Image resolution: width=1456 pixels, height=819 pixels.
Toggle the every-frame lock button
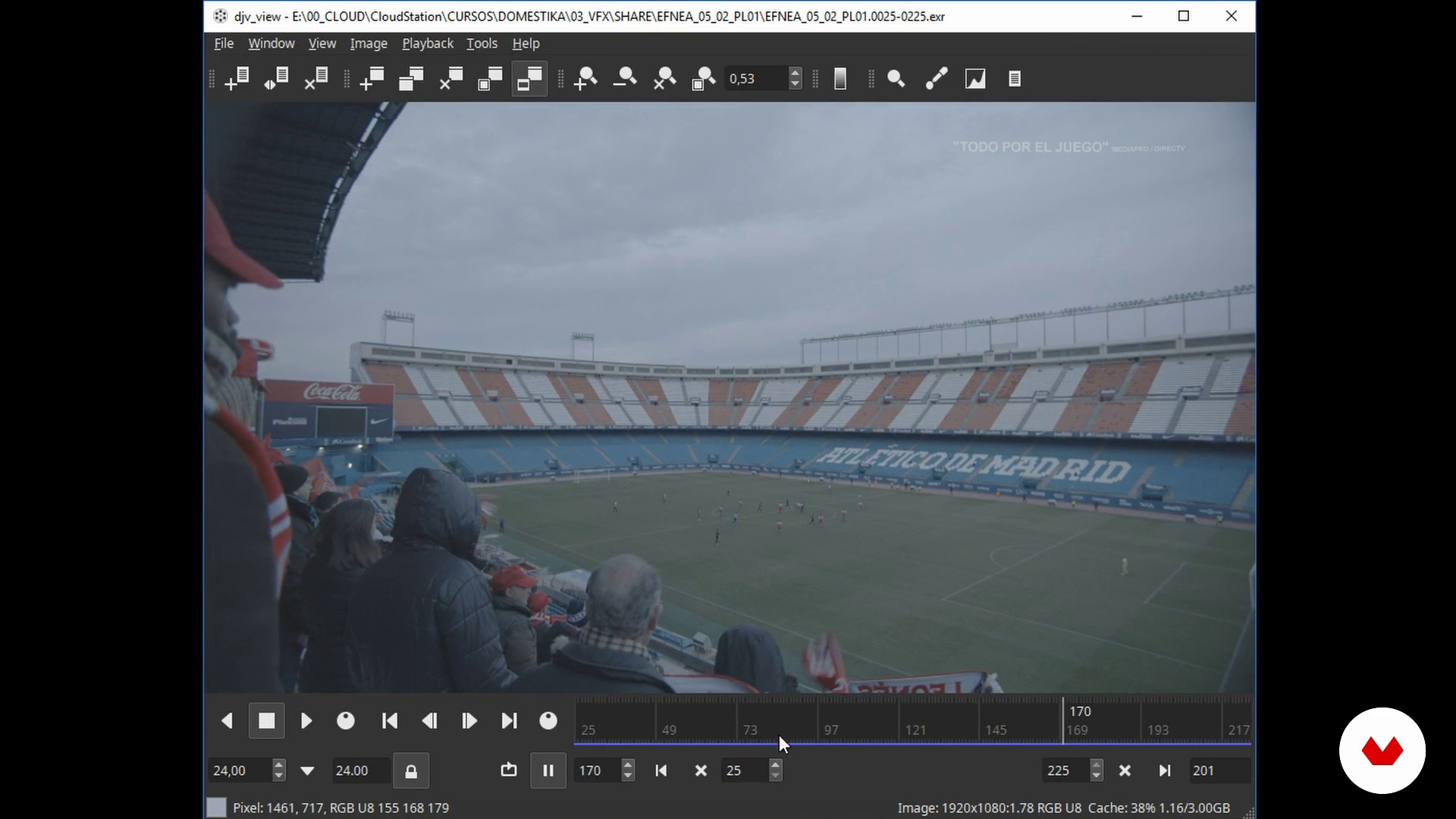click(411, 771)
